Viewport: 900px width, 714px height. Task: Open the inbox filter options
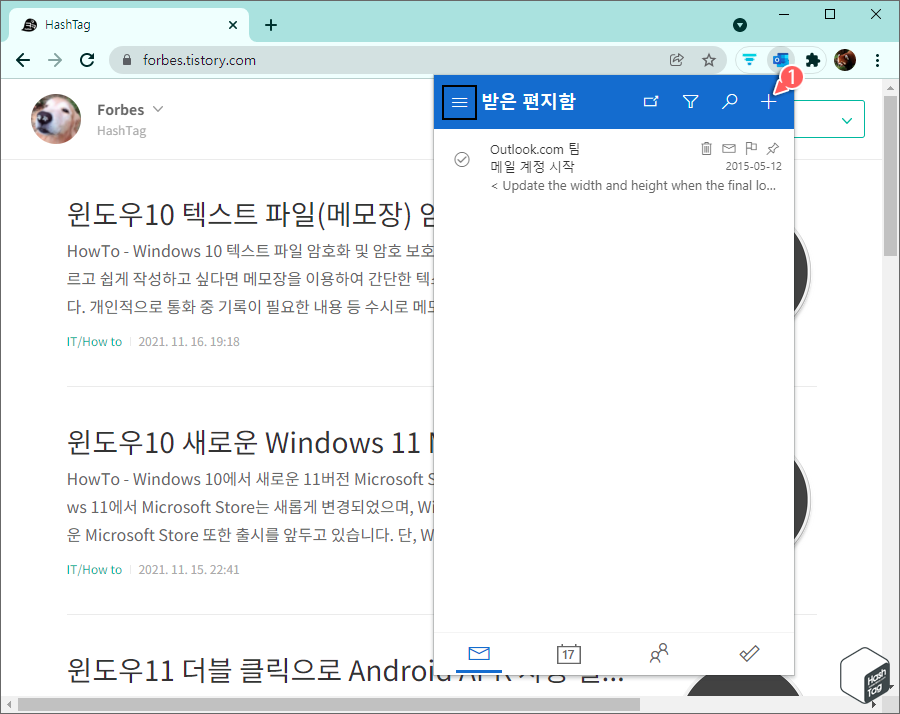[x=690, y=102]
